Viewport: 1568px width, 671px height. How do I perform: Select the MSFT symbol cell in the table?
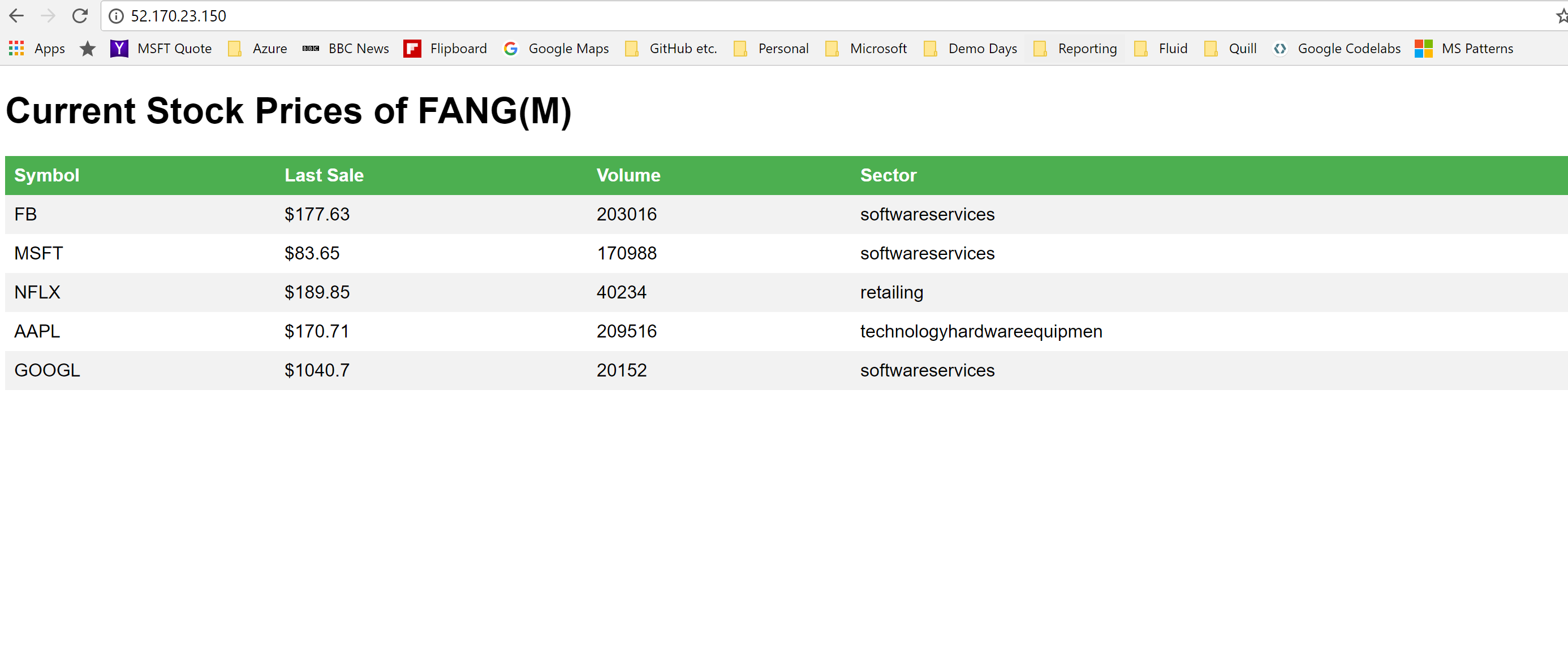coord(38,253)
